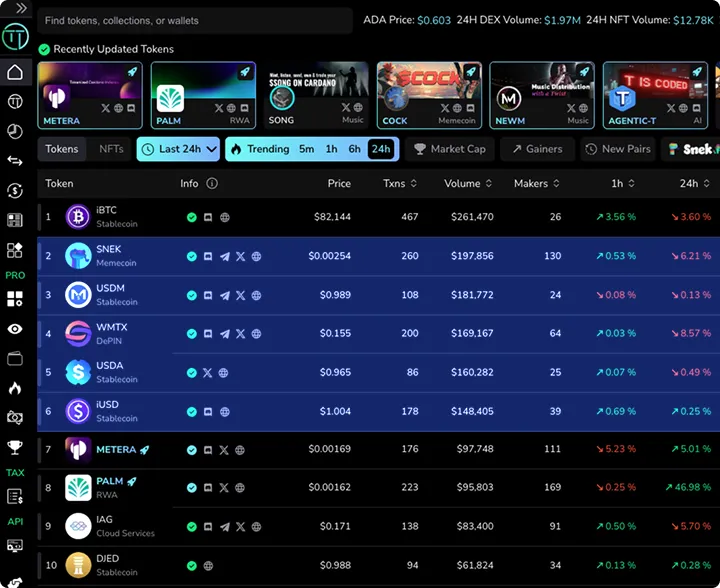Screen dimensions: 720x588
Task: Switch to the NFTs tab
Action: point(112,149)
